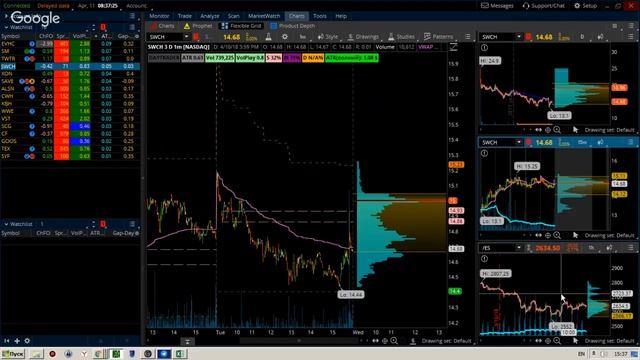This screenshot has width=640, height=360.
Task: Open the Studies menu in main chart
Action: (401, 37)
